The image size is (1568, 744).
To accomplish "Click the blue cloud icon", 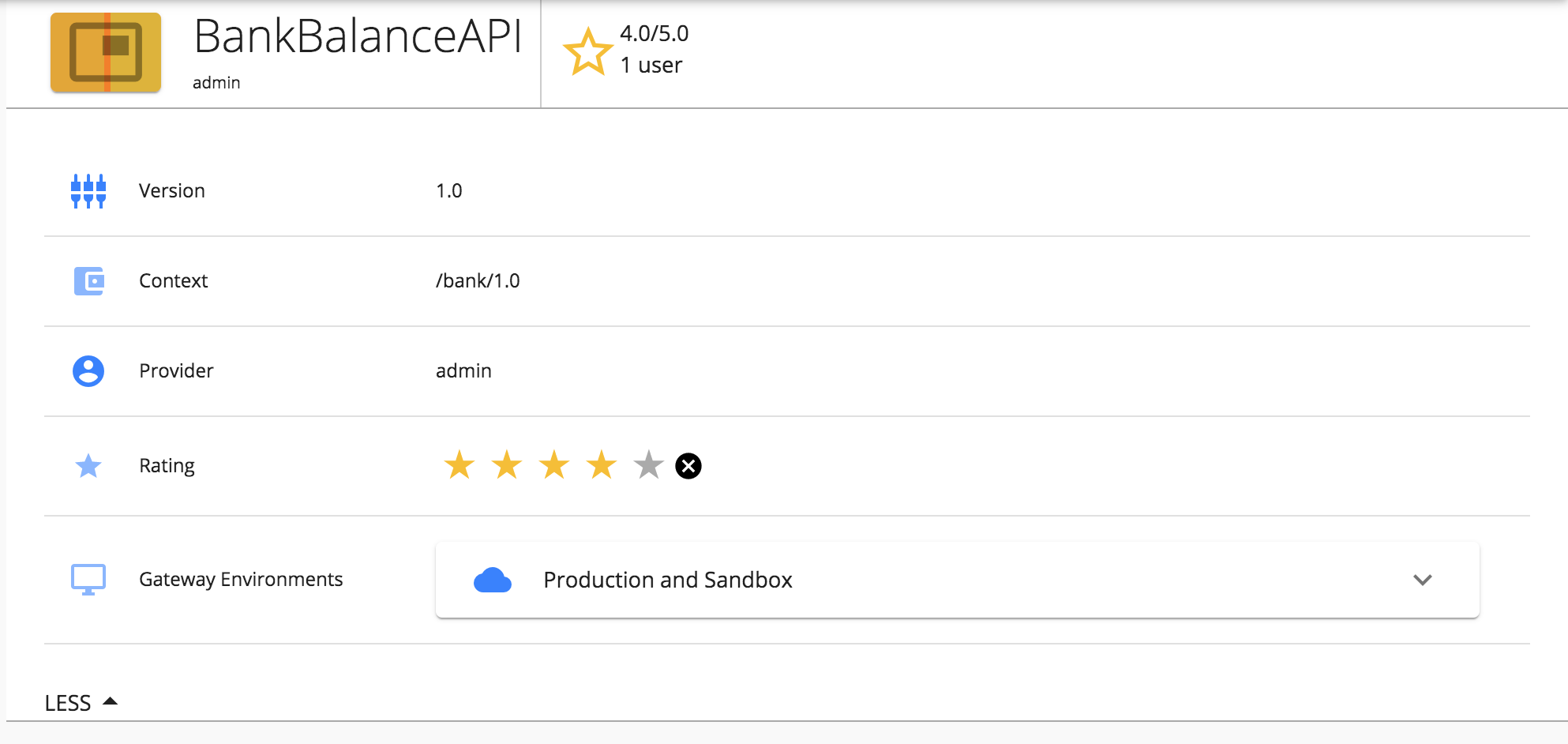I will click(493, 580).
